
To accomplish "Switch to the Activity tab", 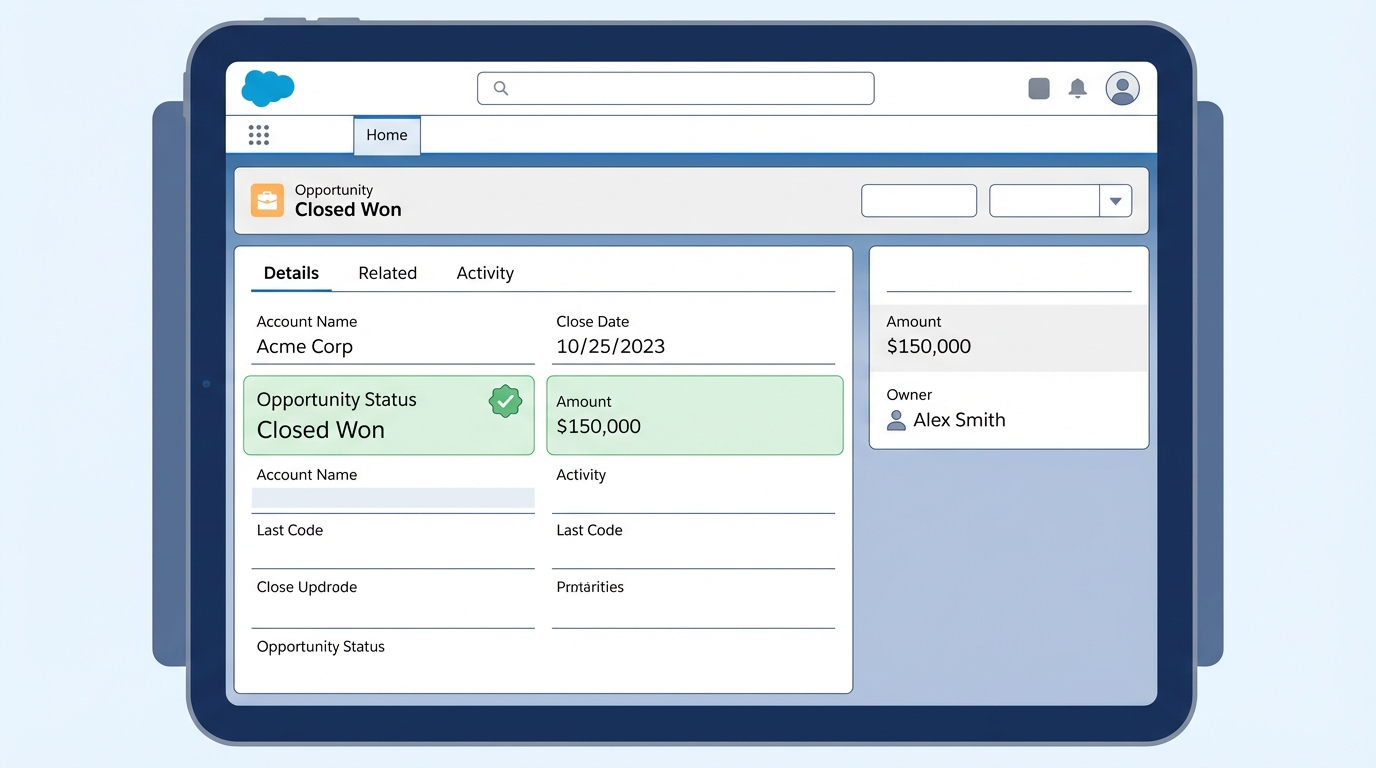I will [484, 272].
